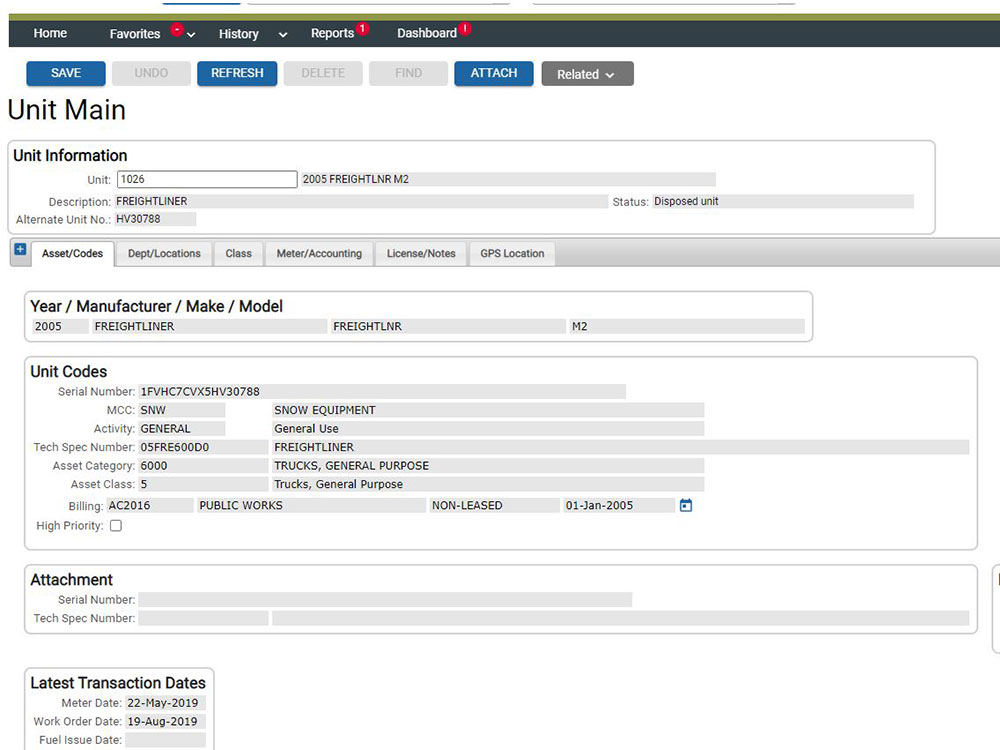This screenshot has width=1000, height=750.
Task: Select the GPS Location tab
Action: coord(512,254)
